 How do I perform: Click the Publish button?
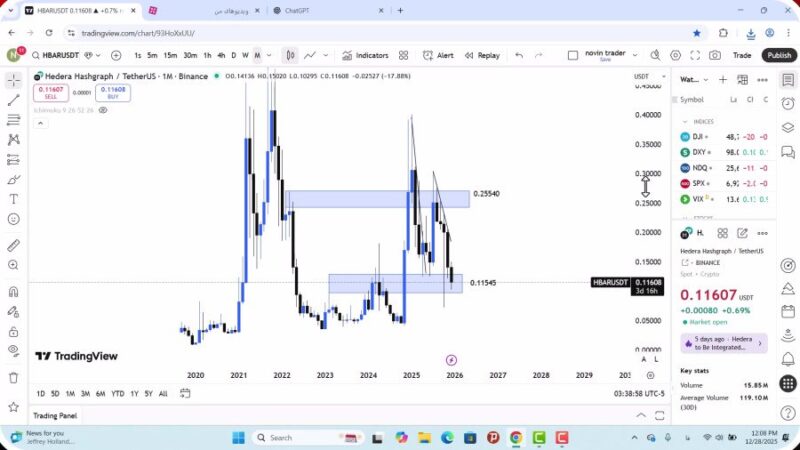[x=779, y=56]
